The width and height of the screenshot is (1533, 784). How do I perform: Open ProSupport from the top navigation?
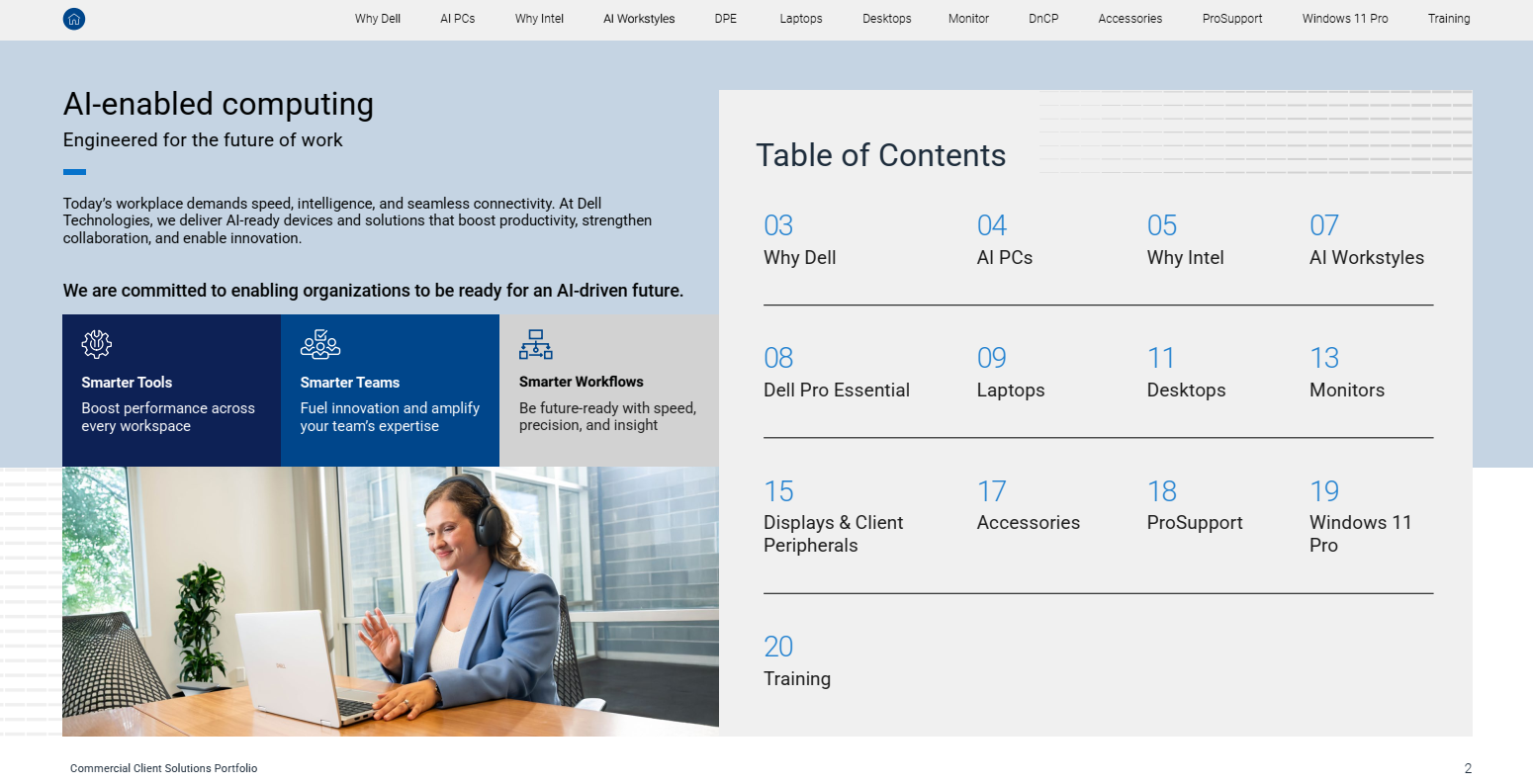pyautogui.click(x=1232, y=19)
